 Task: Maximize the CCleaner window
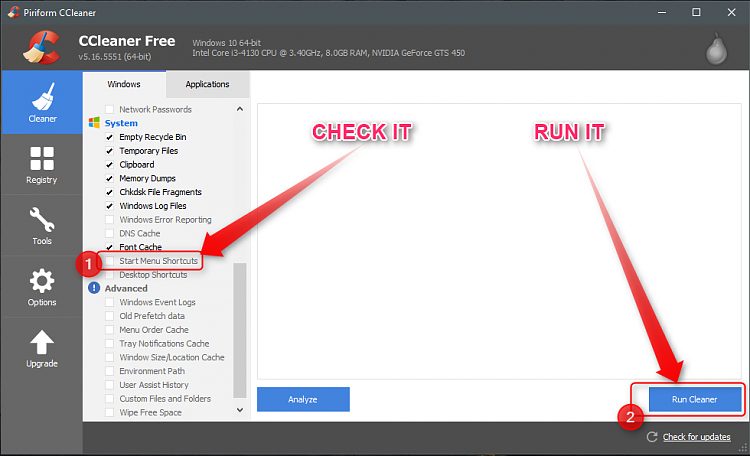696,12
